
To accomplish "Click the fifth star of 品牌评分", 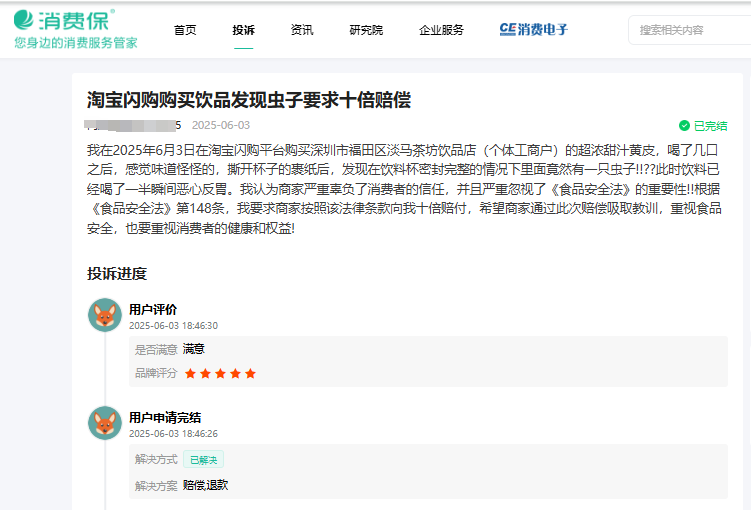I will (x=250, y=374).
